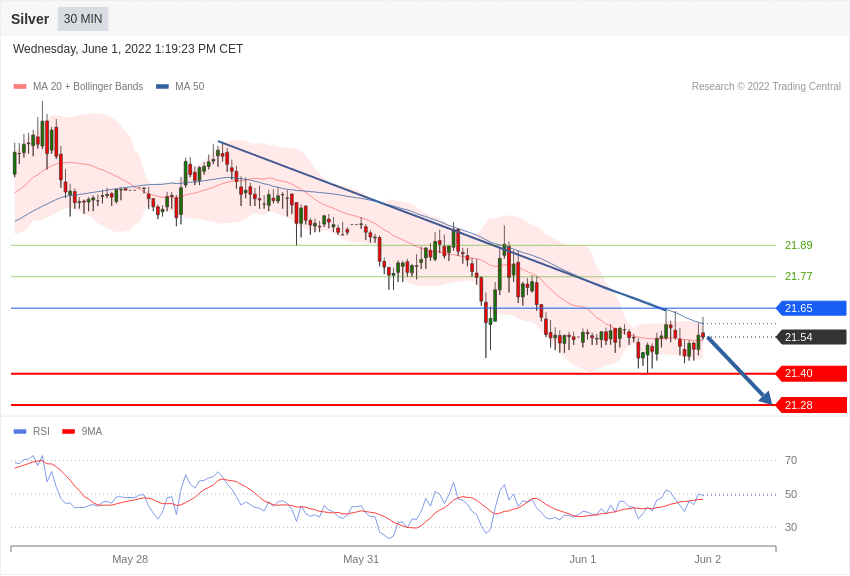
Task: Click the MA 20 + Bollinger Bands label
Action: [x=88, y=86]
